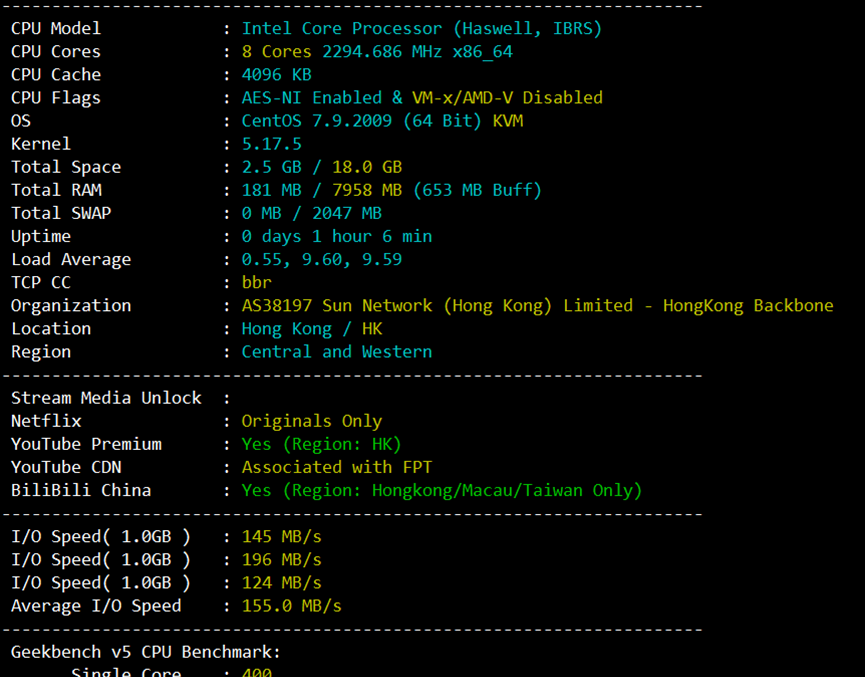Click the Total RAM value line

click(391, 190)
